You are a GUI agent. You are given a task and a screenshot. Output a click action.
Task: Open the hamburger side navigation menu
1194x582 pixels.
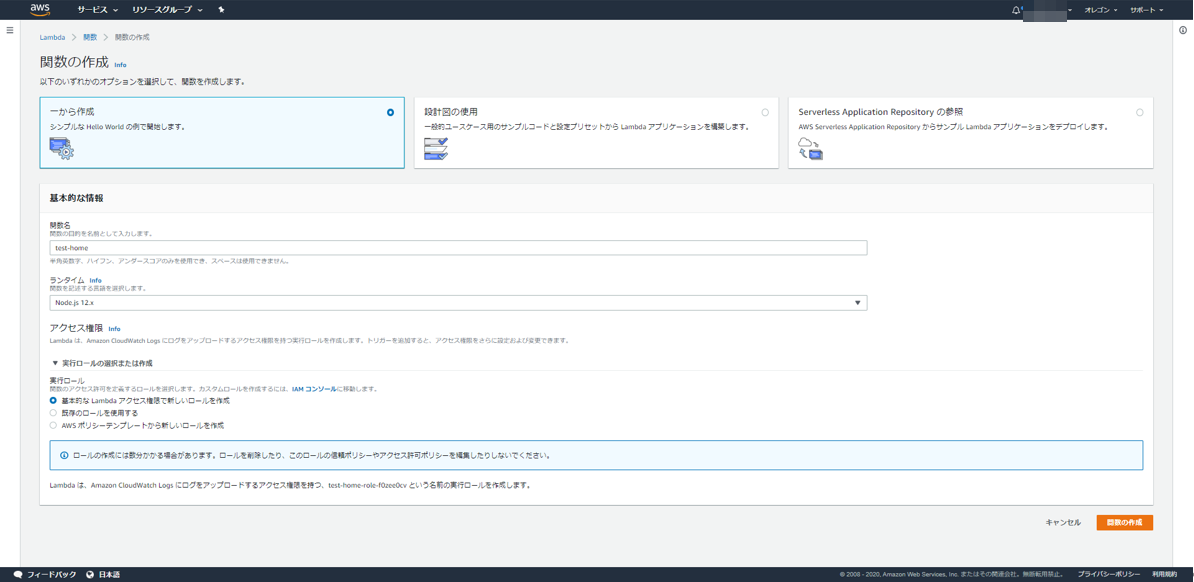10,30
